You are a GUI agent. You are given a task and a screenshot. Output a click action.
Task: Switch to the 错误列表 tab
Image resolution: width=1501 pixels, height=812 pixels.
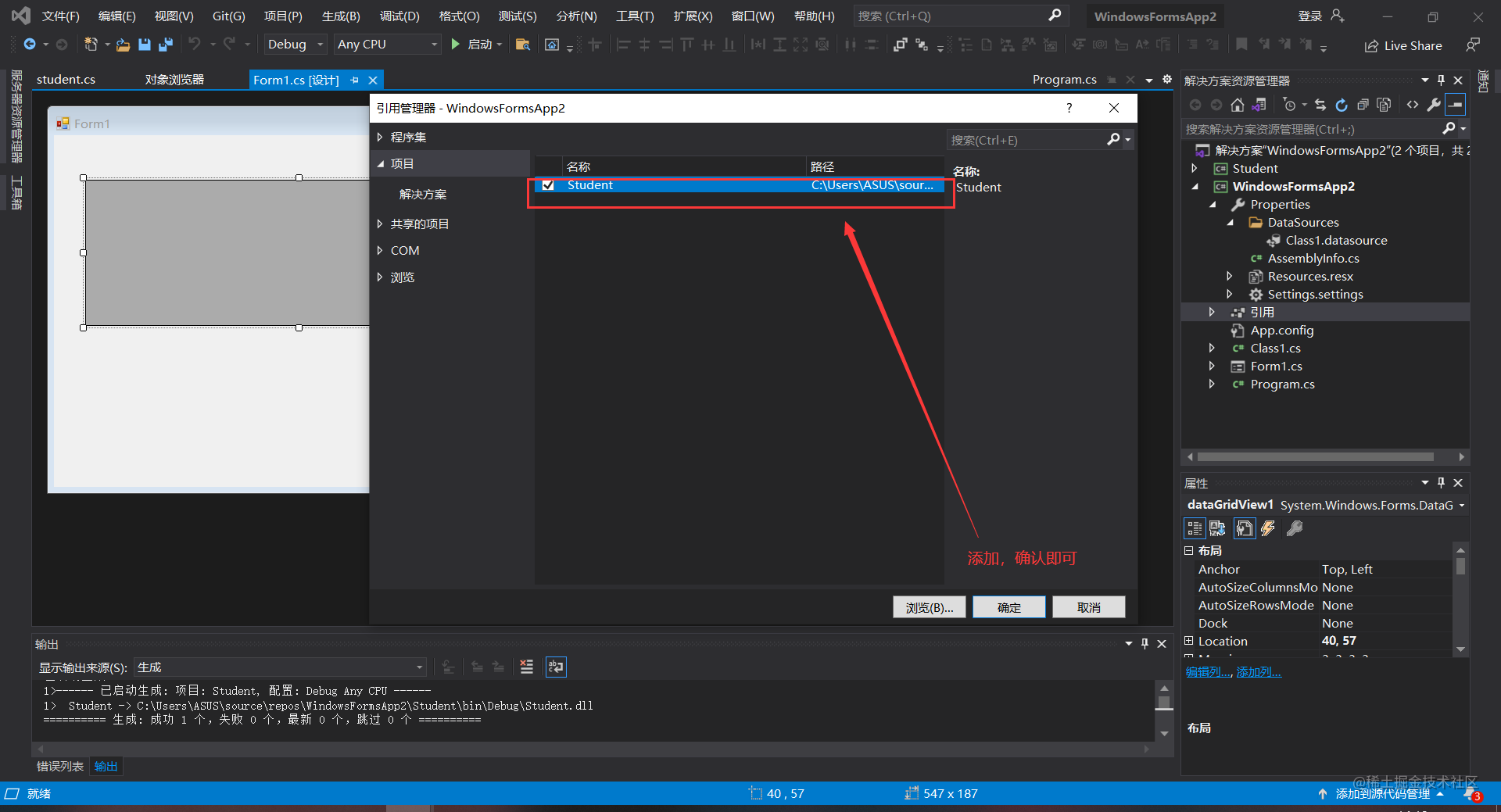(x=60, y=767)
